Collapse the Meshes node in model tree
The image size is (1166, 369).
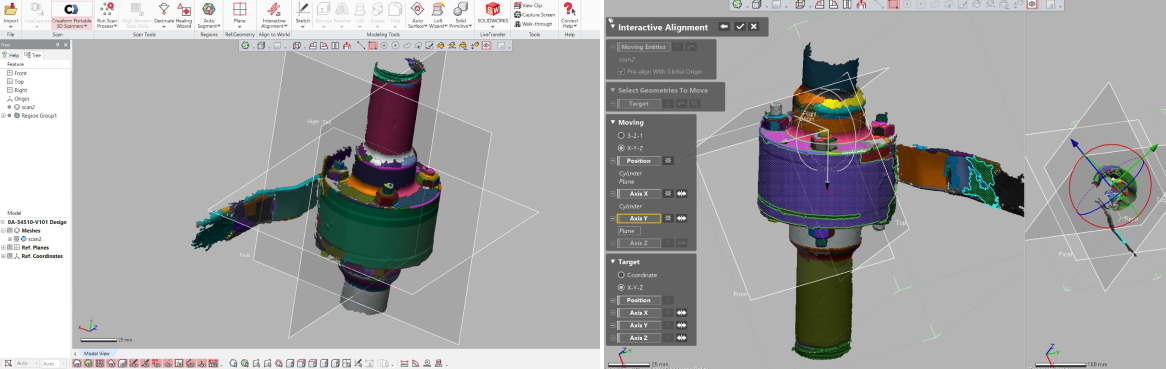coord(3,231)
